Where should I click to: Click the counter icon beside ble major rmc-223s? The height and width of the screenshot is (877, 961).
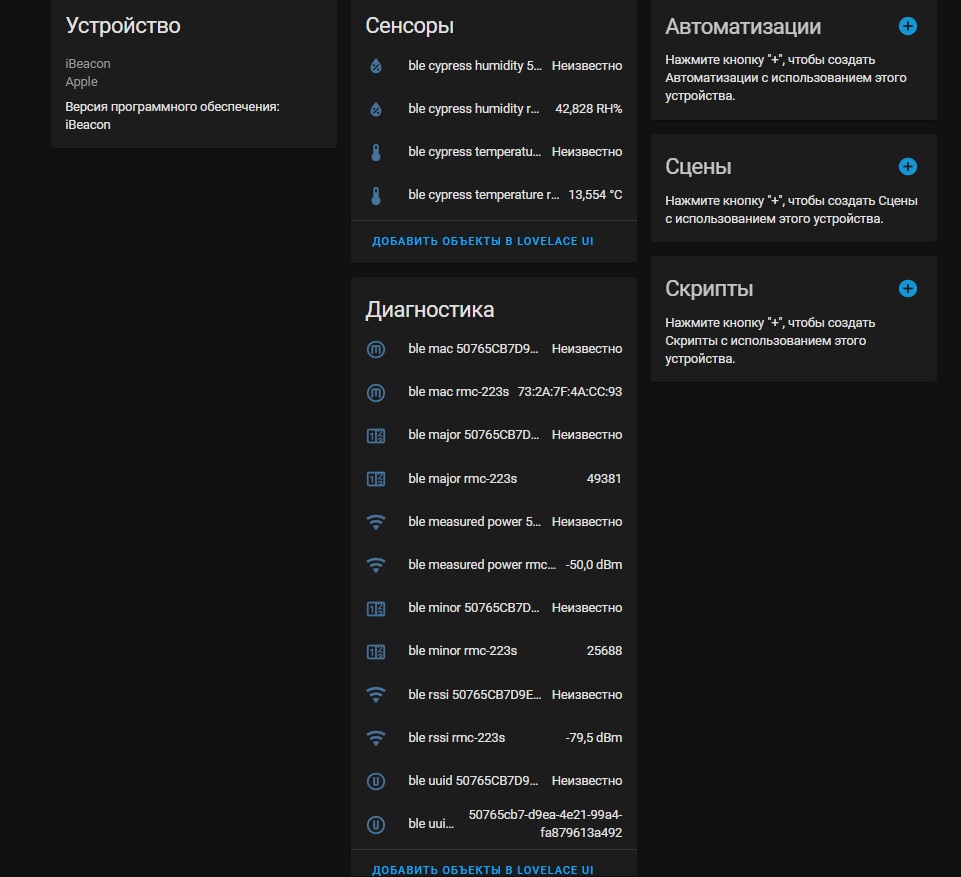click(375, 478)
